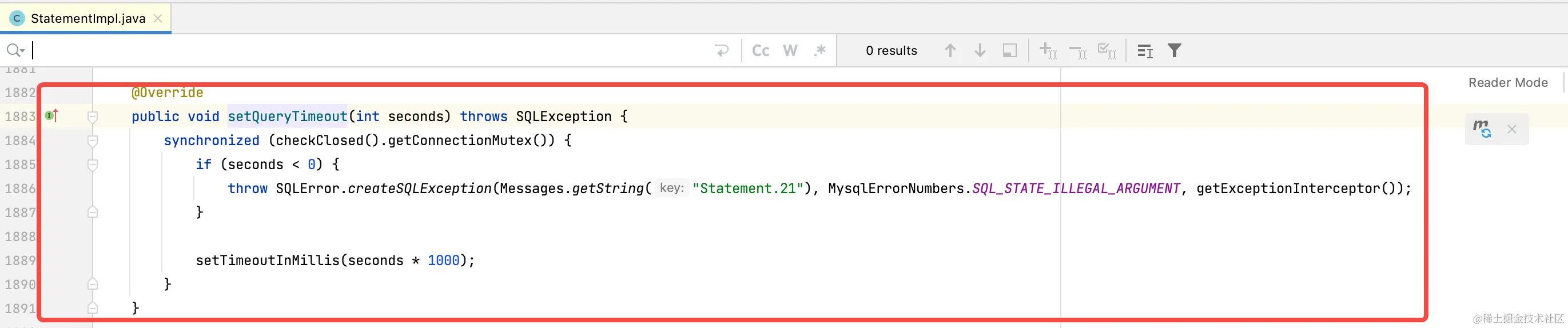Viewport: 1568px width, 328px height.
Task: Click the key: parameter hint
Action: 671,188
